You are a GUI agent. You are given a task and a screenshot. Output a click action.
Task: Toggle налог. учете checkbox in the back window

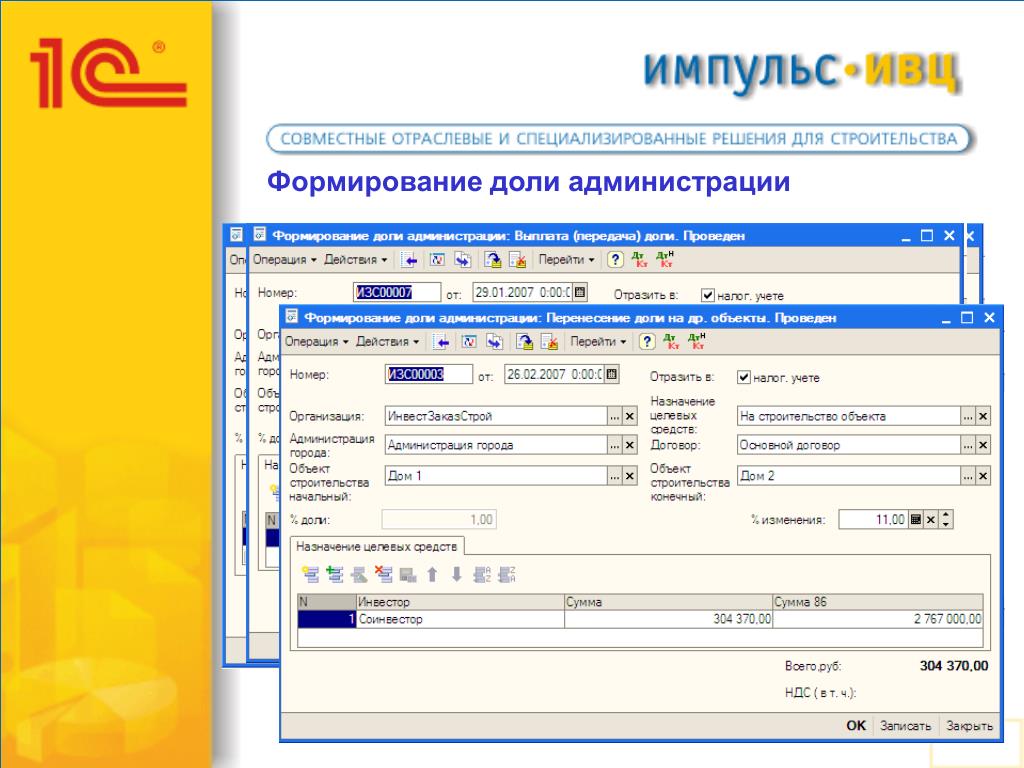707,295
